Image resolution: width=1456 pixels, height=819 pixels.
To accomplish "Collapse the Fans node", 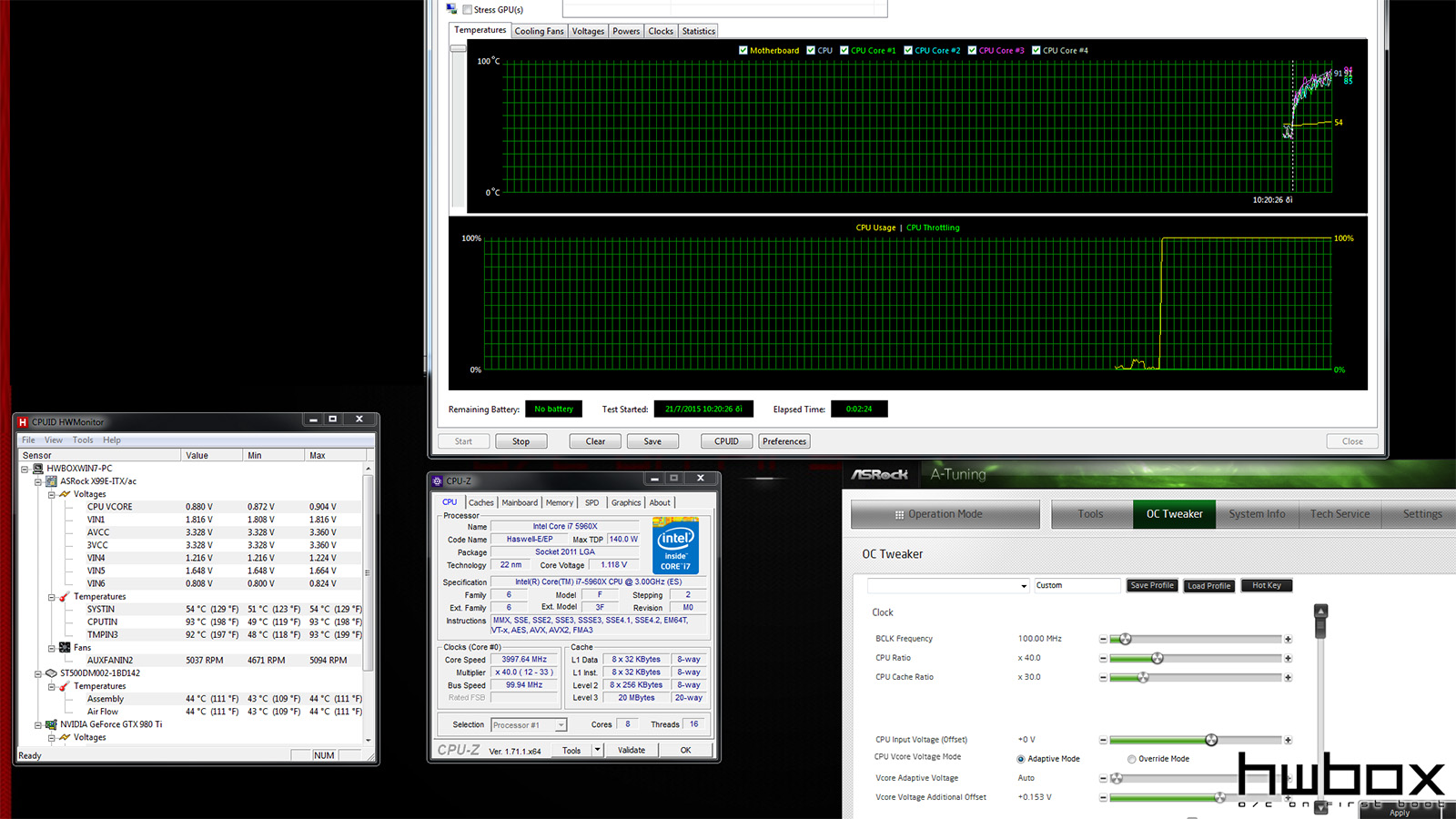I will [52, 648].
